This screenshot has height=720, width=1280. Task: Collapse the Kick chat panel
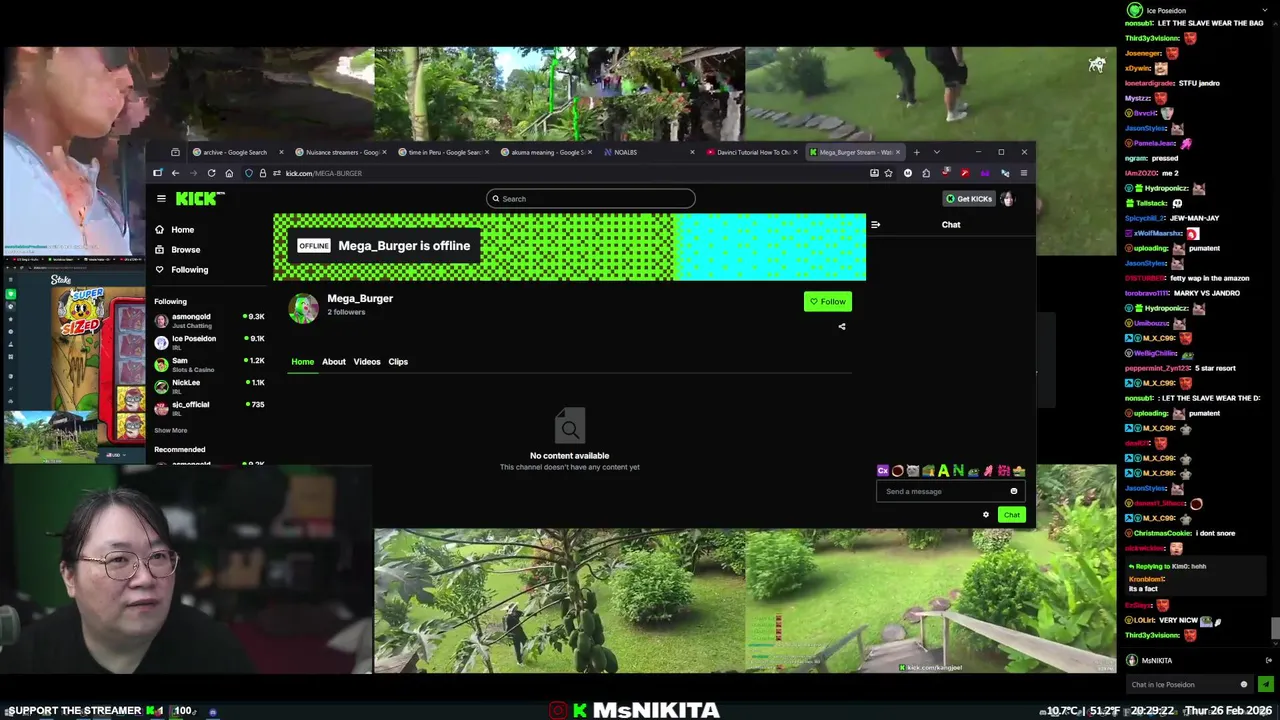coord(875,225)
